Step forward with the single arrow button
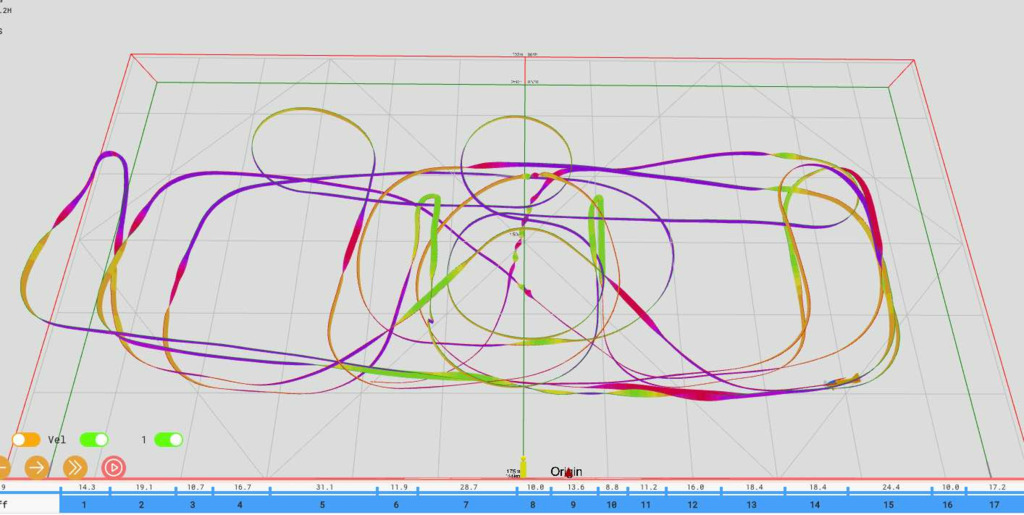Viewport: 1024px width, 515px height. (x=37, y=467)
